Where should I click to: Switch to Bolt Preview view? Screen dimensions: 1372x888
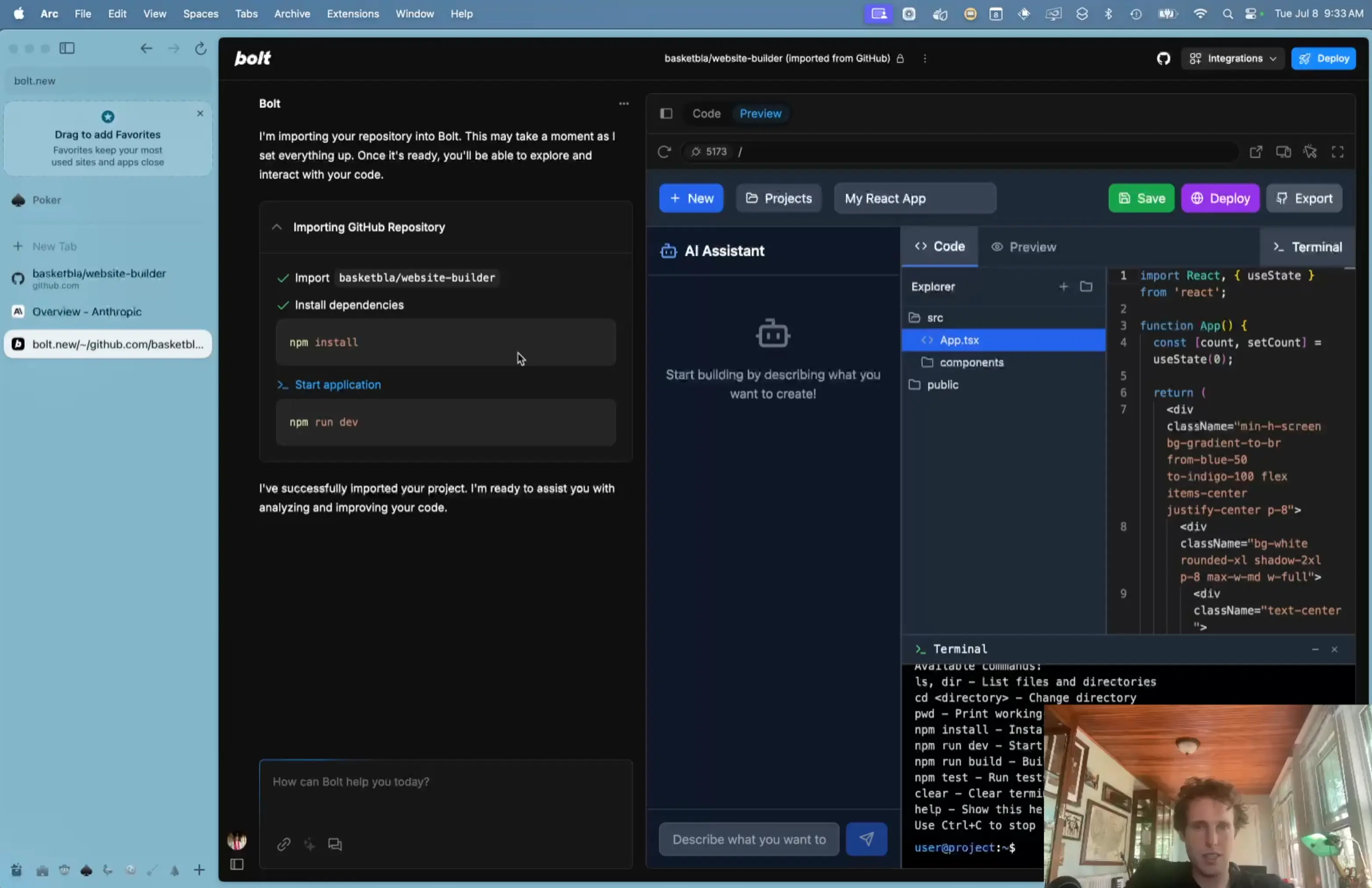click(760, 114)
